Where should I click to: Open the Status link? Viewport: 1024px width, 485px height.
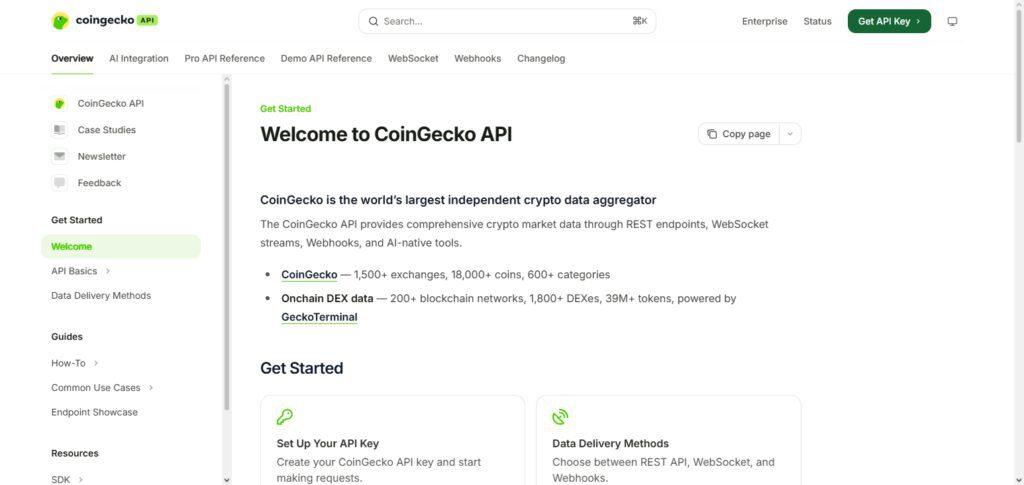[818, 22]
